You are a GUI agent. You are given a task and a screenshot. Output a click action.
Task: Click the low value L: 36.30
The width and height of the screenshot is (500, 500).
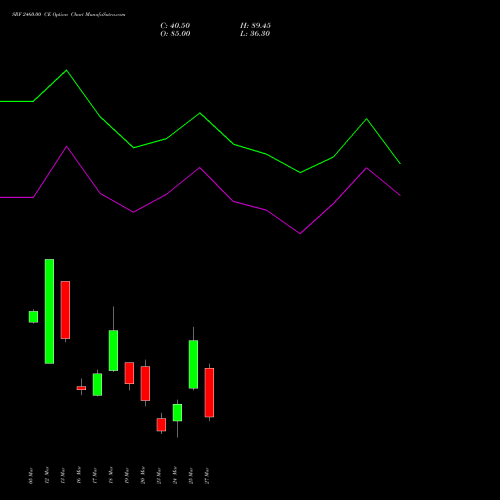coord(255,34)
